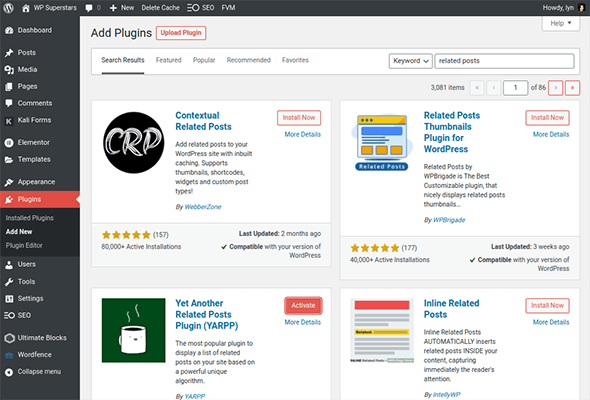Click the plus New icon in admin bar

pyautogui.click(x=113, y=8)
